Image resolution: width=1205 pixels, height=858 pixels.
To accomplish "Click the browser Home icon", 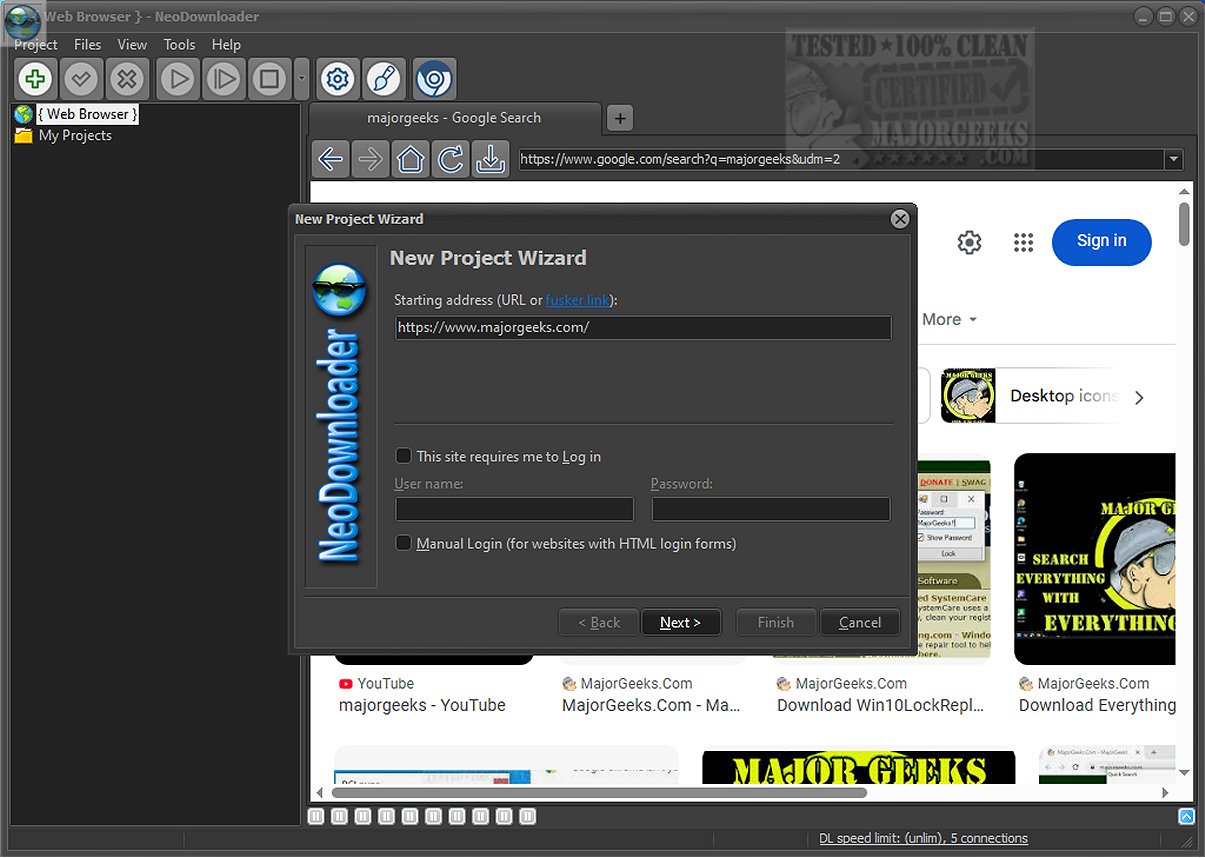I will click(411, 159).
